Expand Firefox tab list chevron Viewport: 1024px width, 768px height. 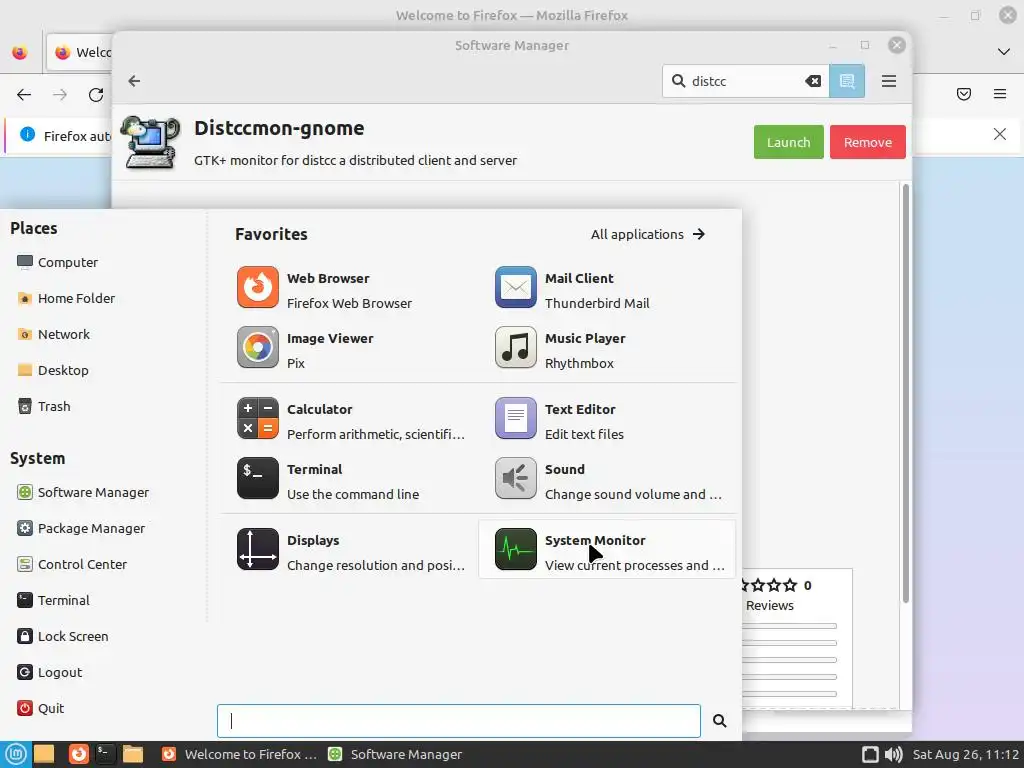[x=1004, y=52]
